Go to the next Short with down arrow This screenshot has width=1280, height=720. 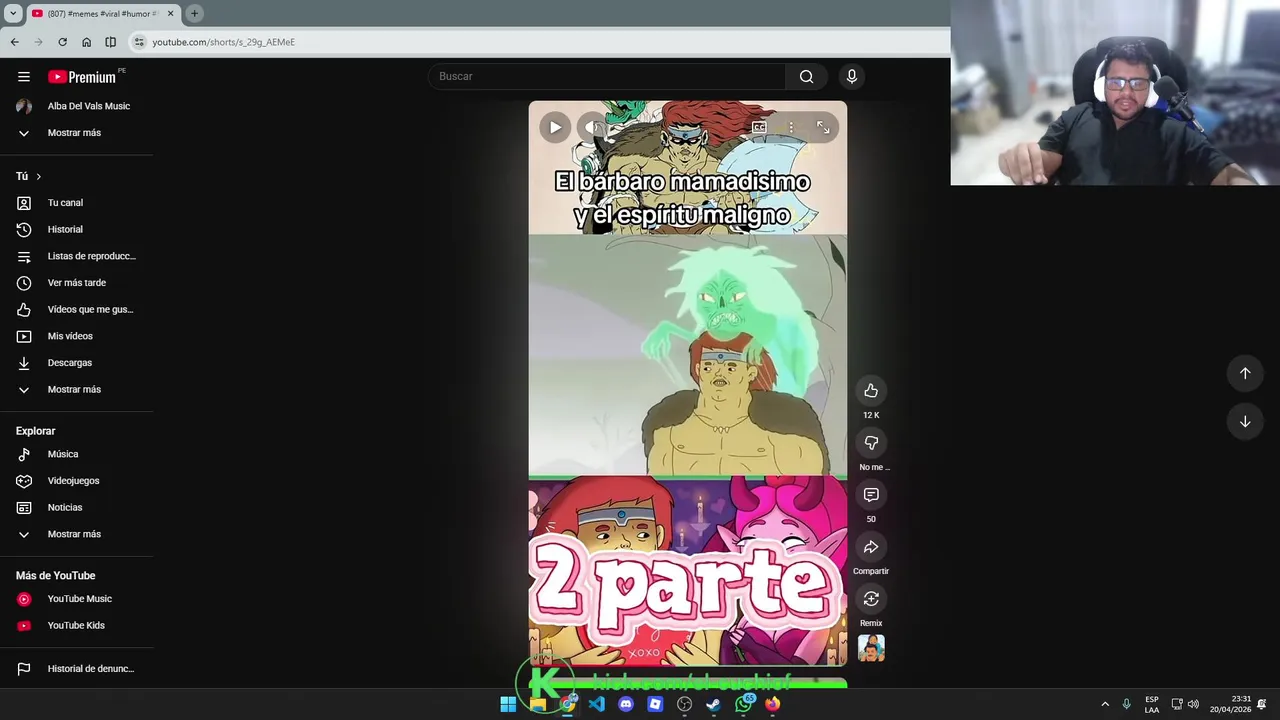pyautogui.click(x=1245, y=422)
